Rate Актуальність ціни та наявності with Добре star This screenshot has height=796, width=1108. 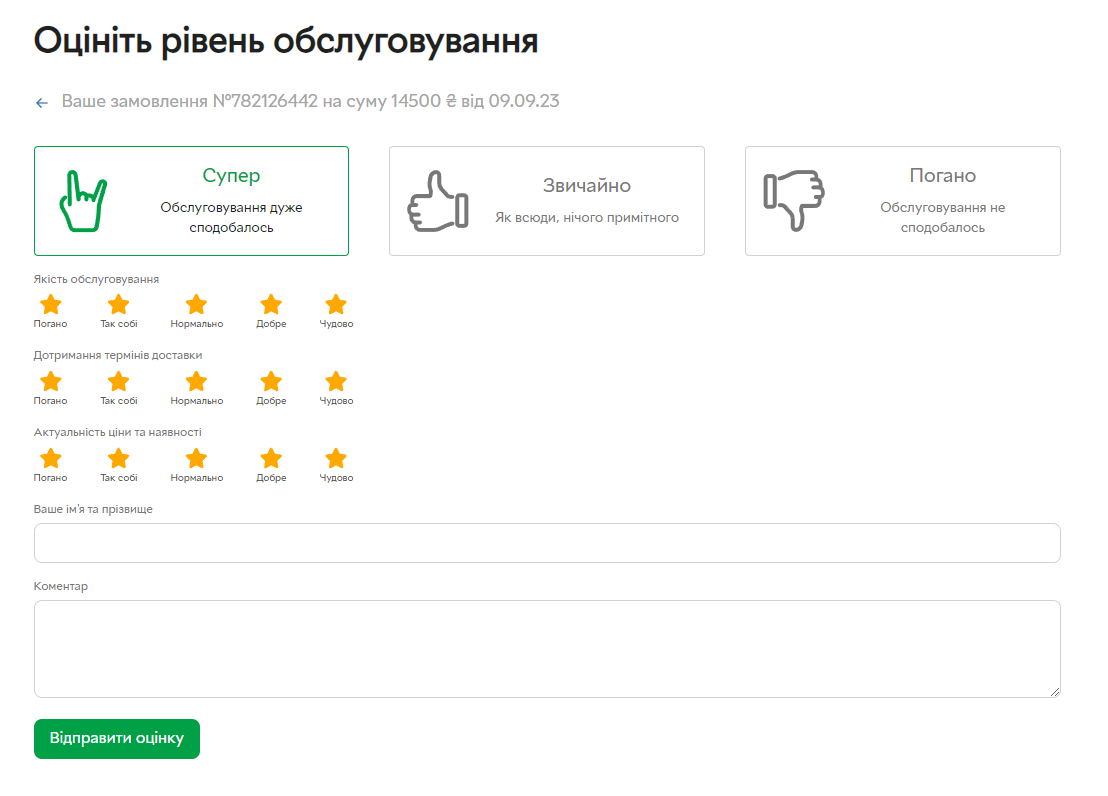click(x=271, y=459)
